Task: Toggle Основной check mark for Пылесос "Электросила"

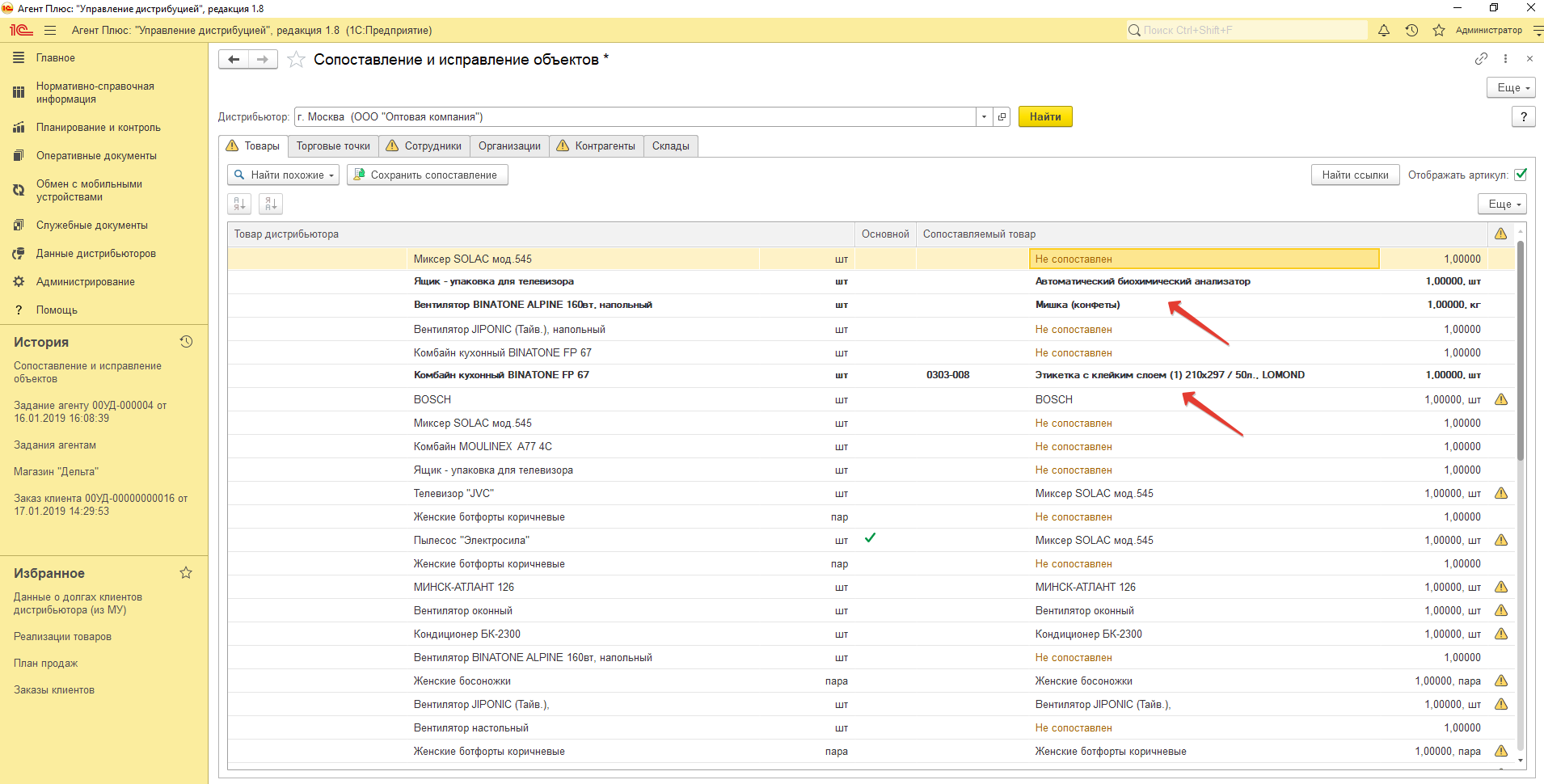Action: [x=871, y=538]
